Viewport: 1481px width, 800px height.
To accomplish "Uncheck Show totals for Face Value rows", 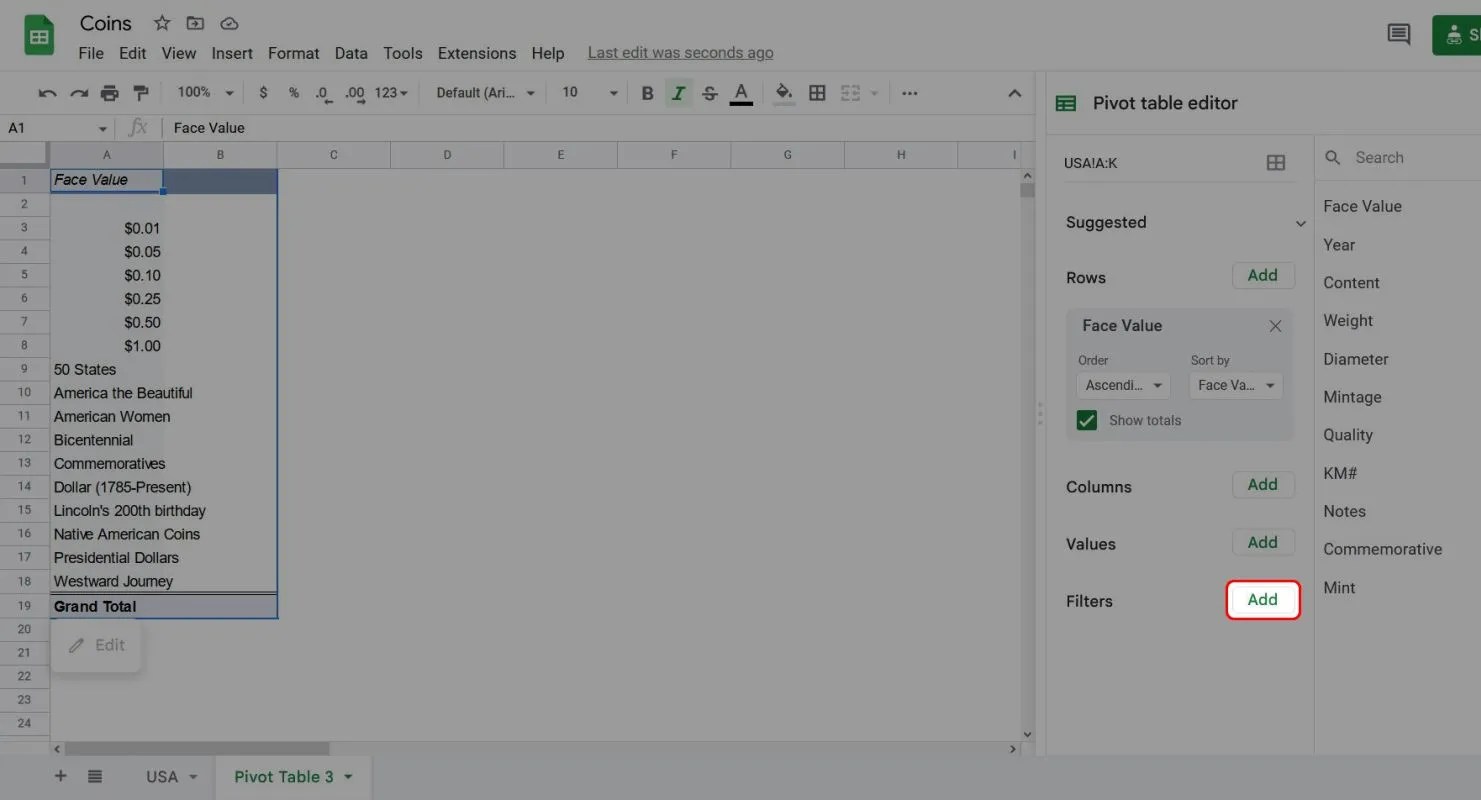I will (x=1086, y=420).
